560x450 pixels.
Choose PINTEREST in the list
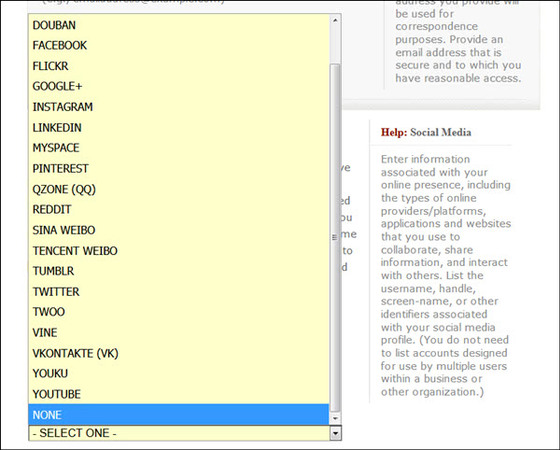179,169
